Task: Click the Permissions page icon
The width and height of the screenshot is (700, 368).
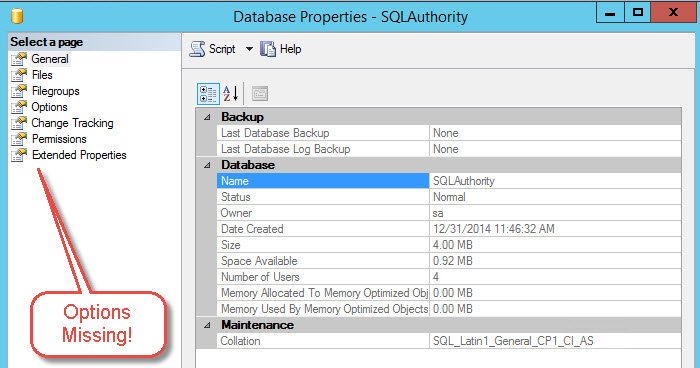Action: [x=19, y=139]
